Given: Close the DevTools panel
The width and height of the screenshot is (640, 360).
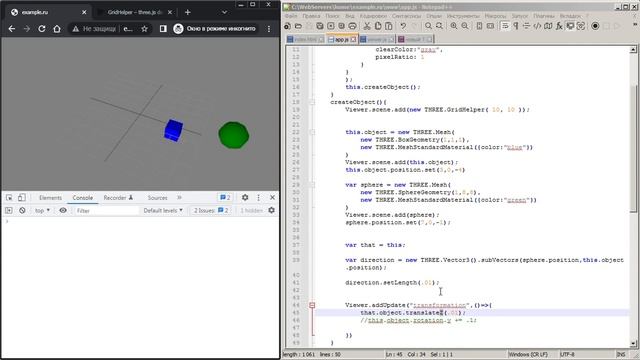Looking at the screenshot, I should click(272, 198).
